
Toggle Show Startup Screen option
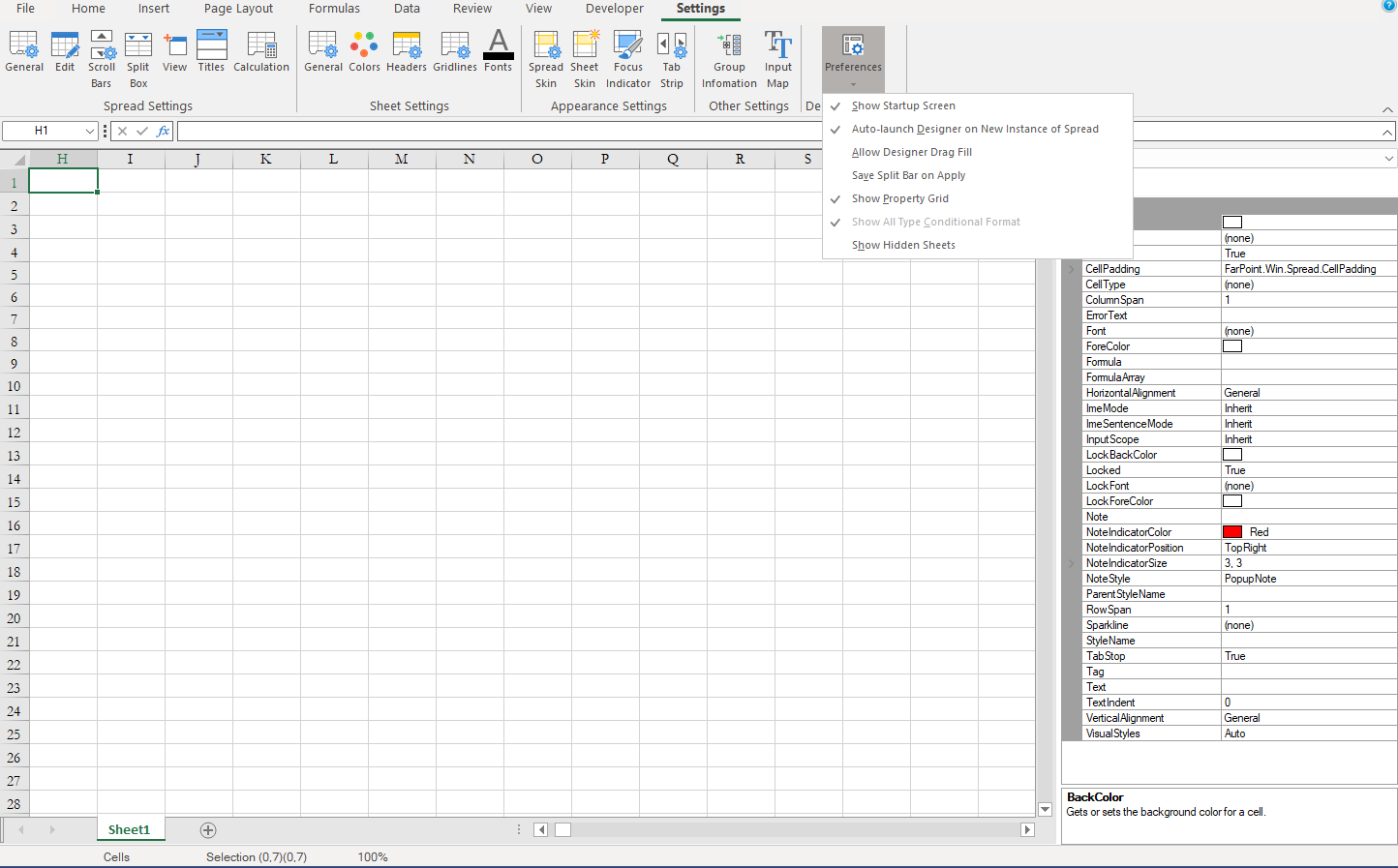tap(978, 105)
